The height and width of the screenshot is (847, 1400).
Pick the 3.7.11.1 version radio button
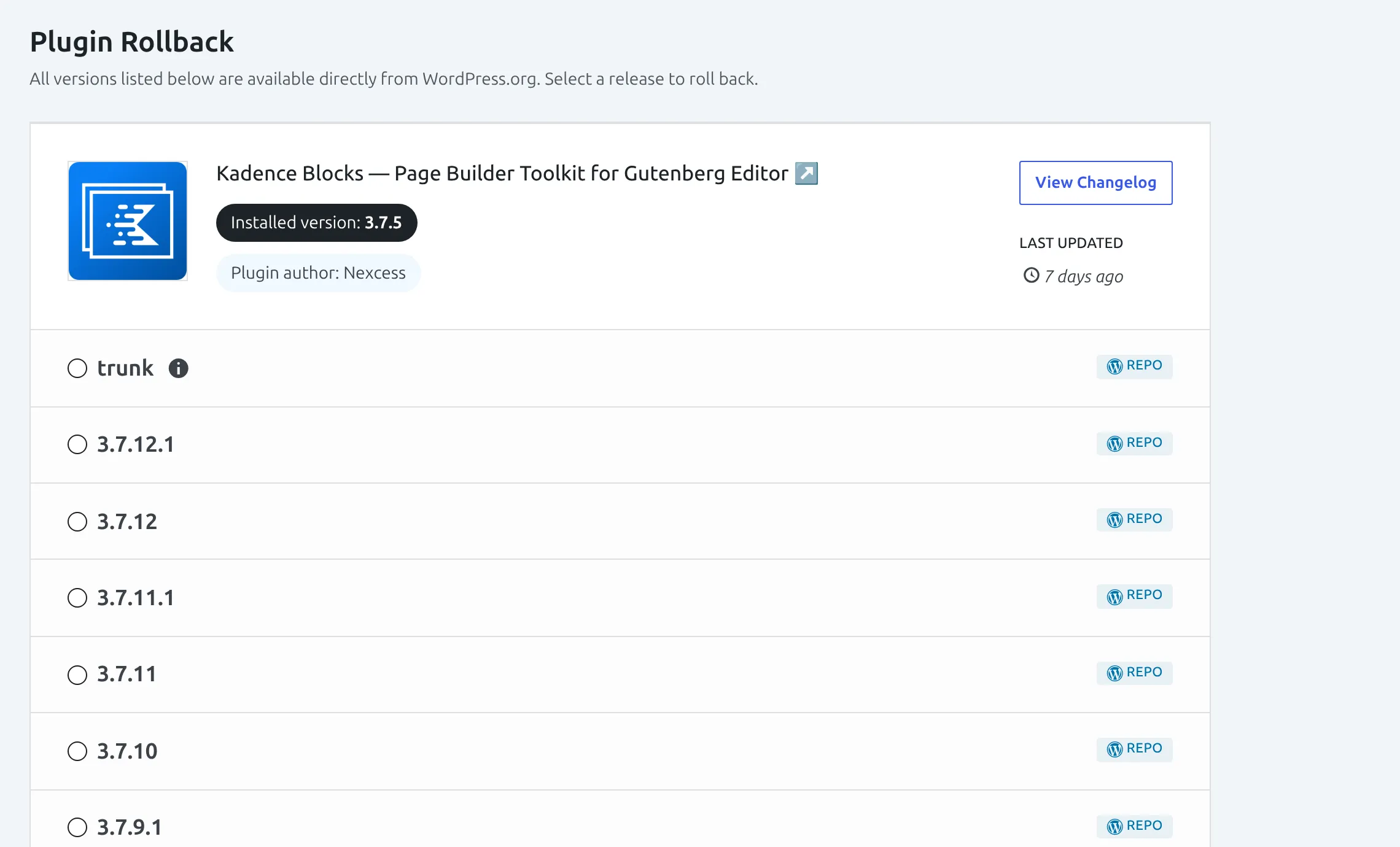[x=77, y=598]
